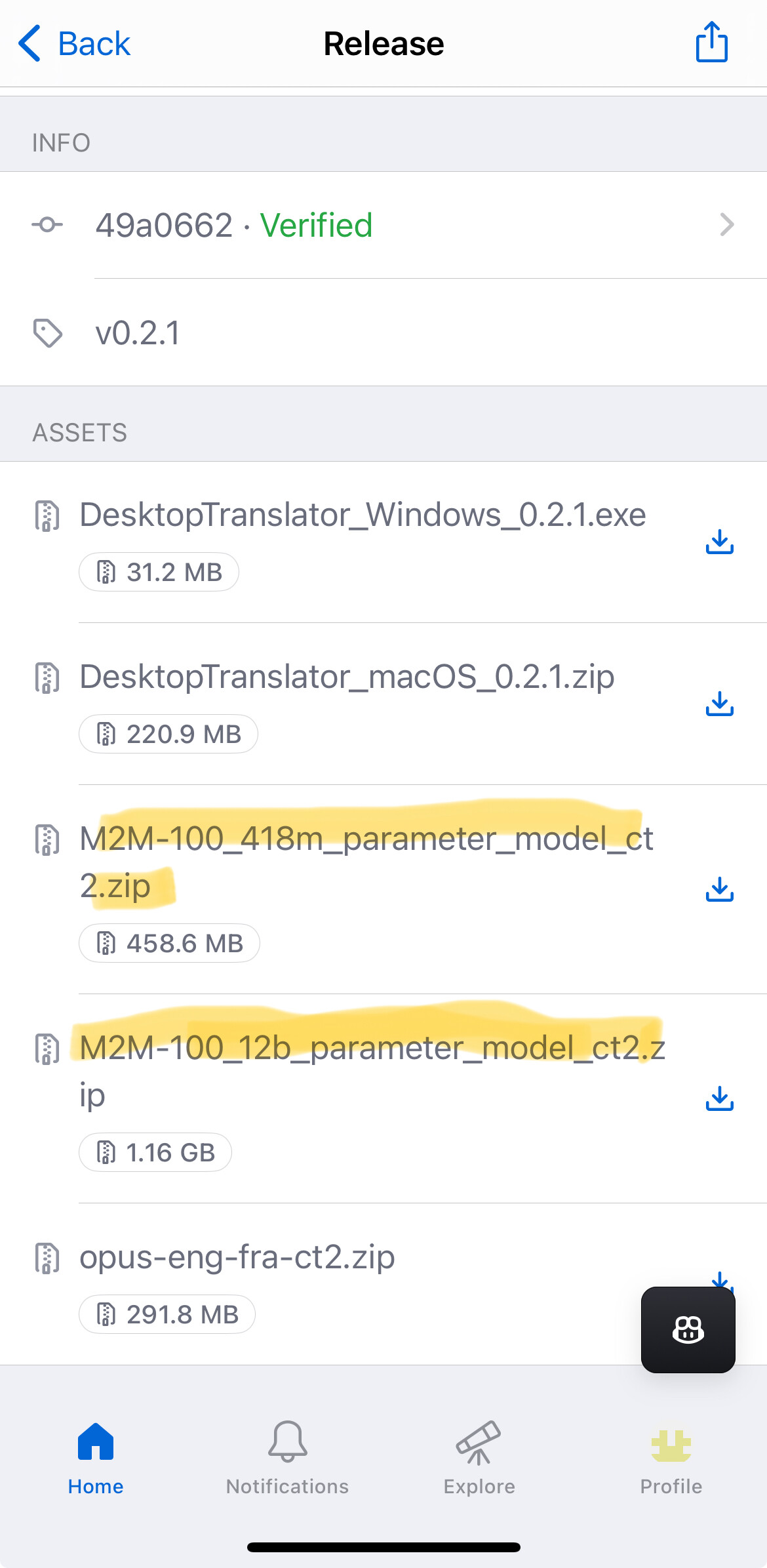Screen dimensions: 767x1568
Task: Tap the 1.16 GB size badge
Action: click(155, 1153)
